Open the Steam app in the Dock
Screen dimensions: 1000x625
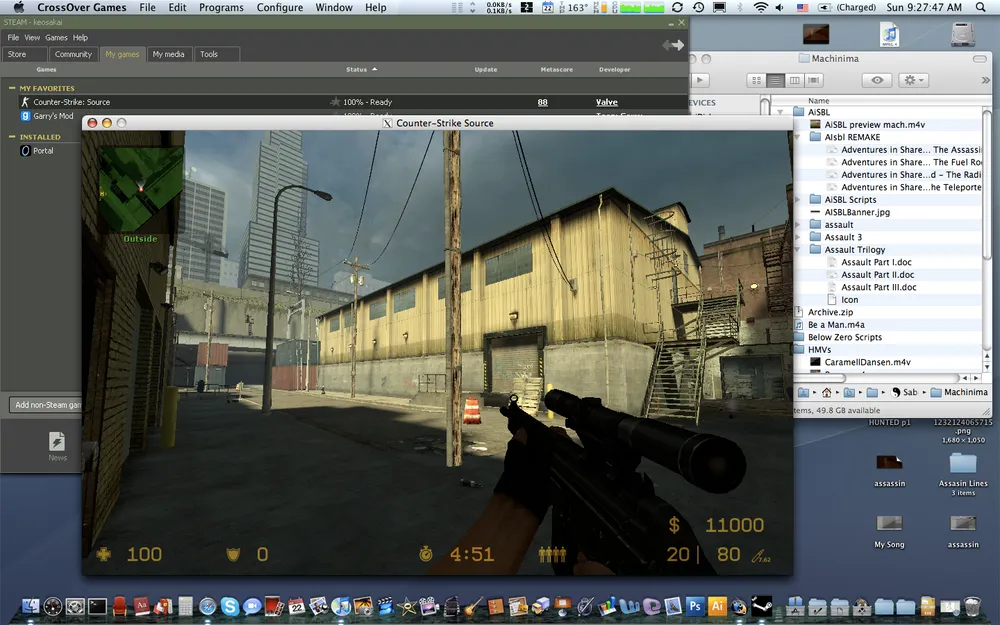(x=761, y=605)
